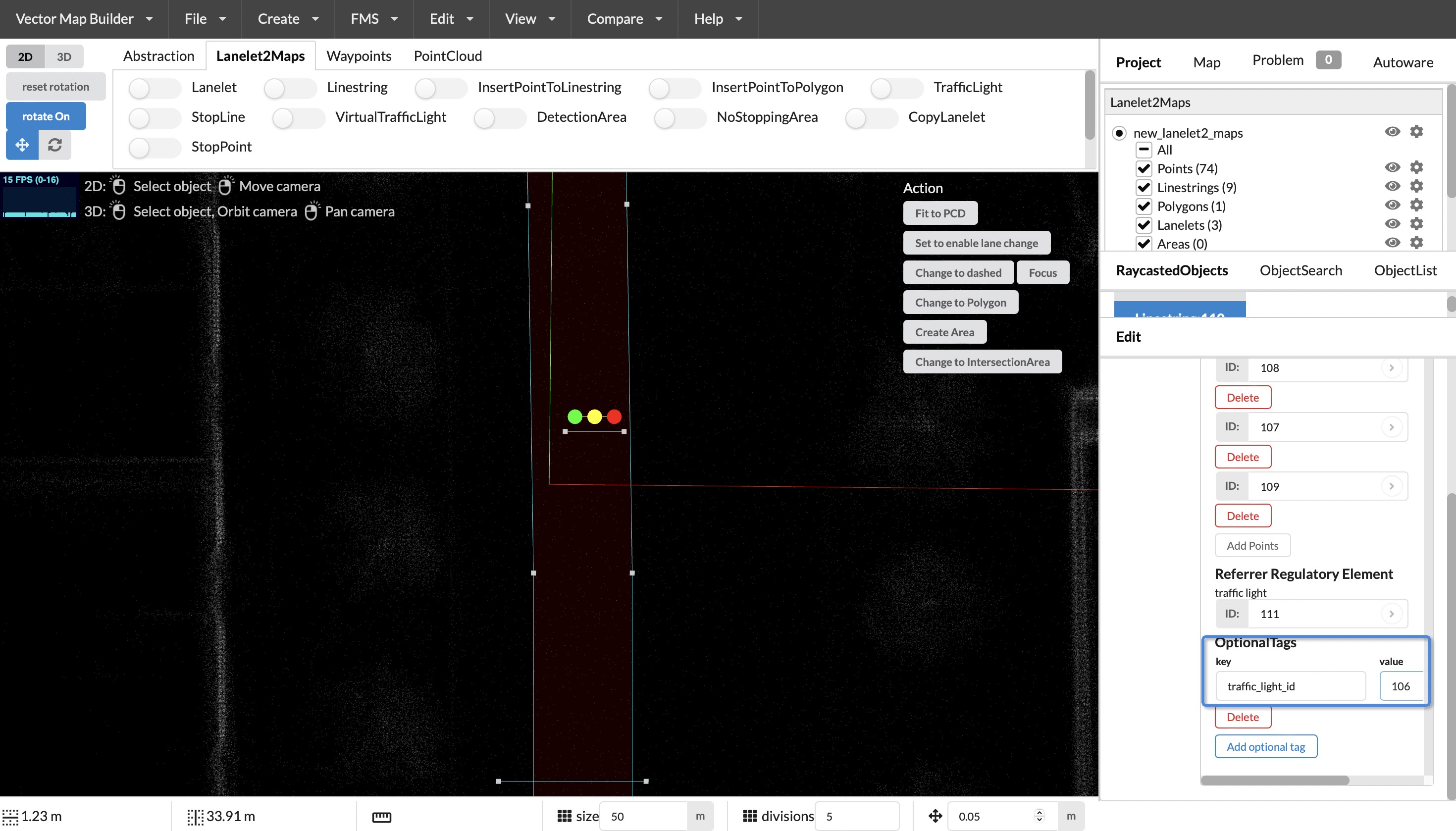Click the move step arrows icon
The image size is (1456, 831).
[935, 816]
